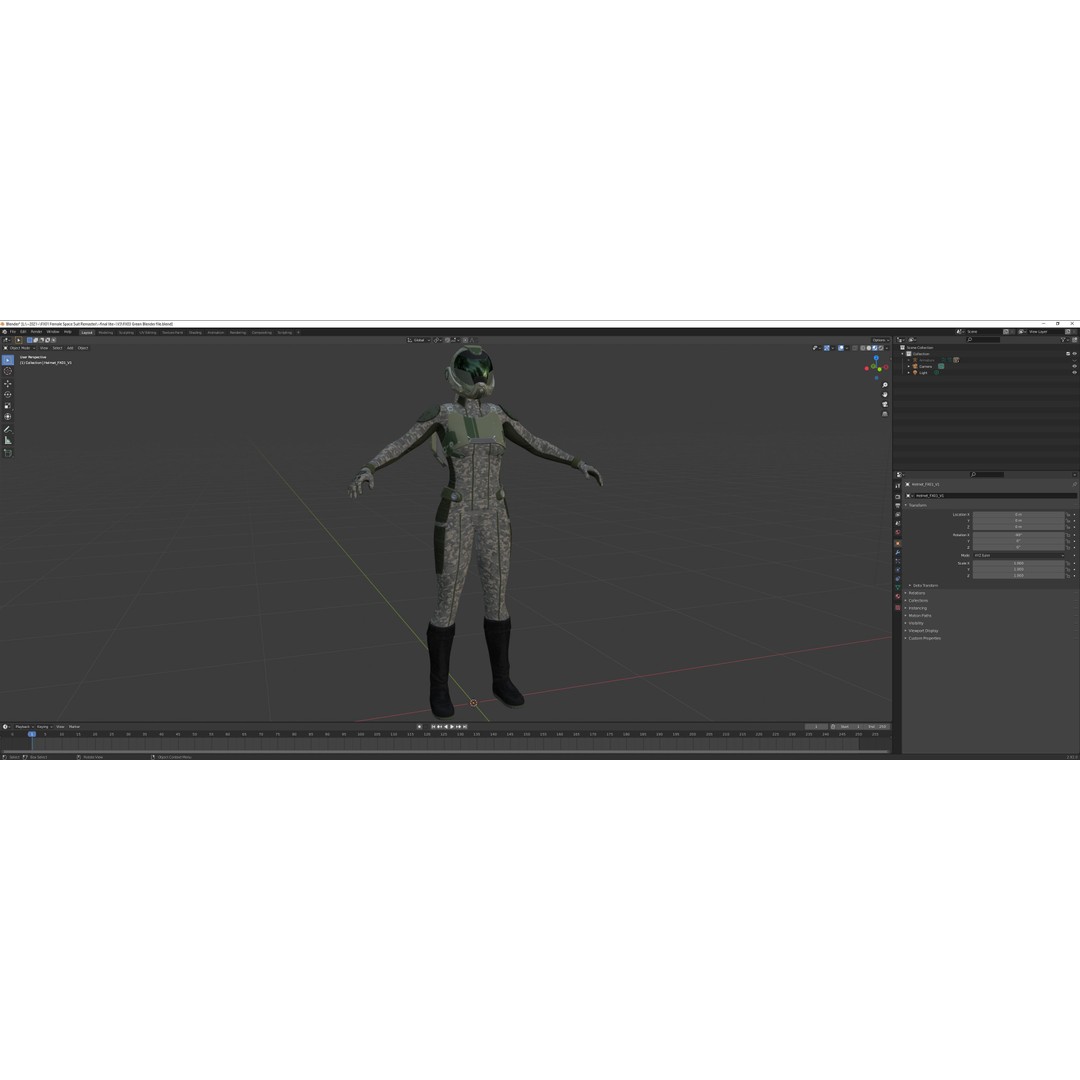Screen dimensions: 1080x1080
Task: Switch to Modeling workspace tab
Action: click(x=105, y=333)
